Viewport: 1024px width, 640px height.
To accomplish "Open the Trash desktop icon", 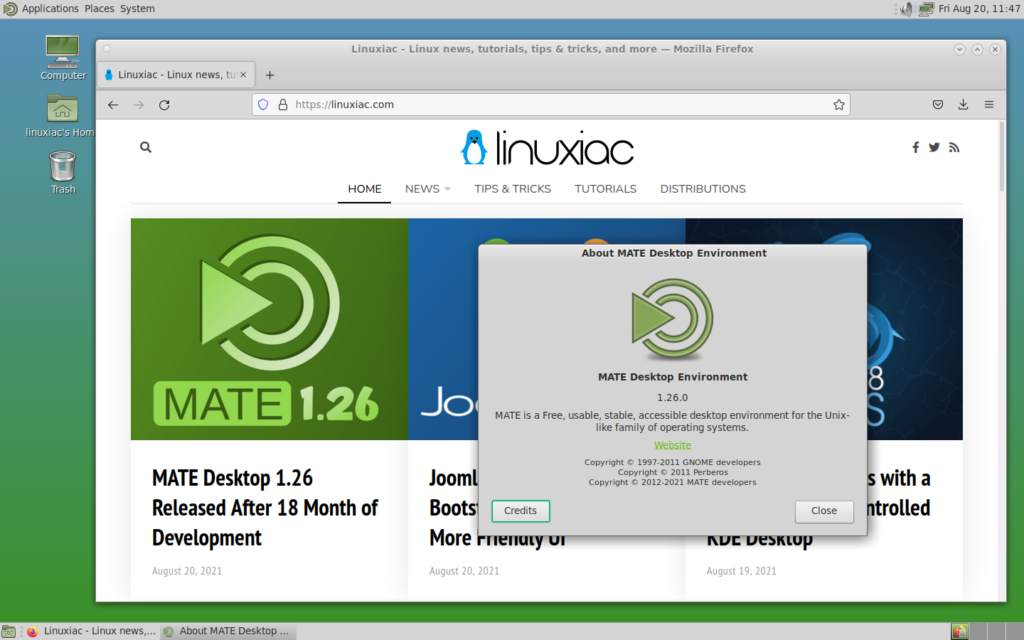I will [x=63, y=172].
